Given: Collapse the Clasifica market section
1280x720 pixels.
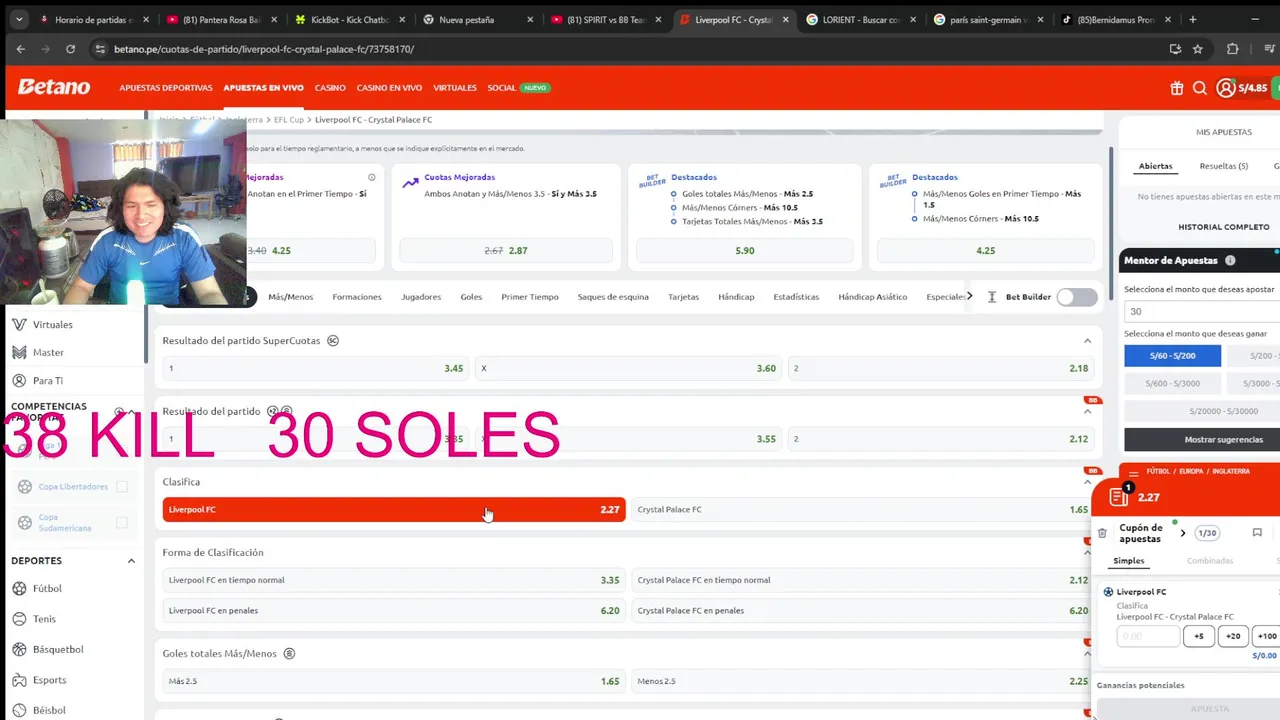Looking at the screenshot, I should (x=1087, y=482).
